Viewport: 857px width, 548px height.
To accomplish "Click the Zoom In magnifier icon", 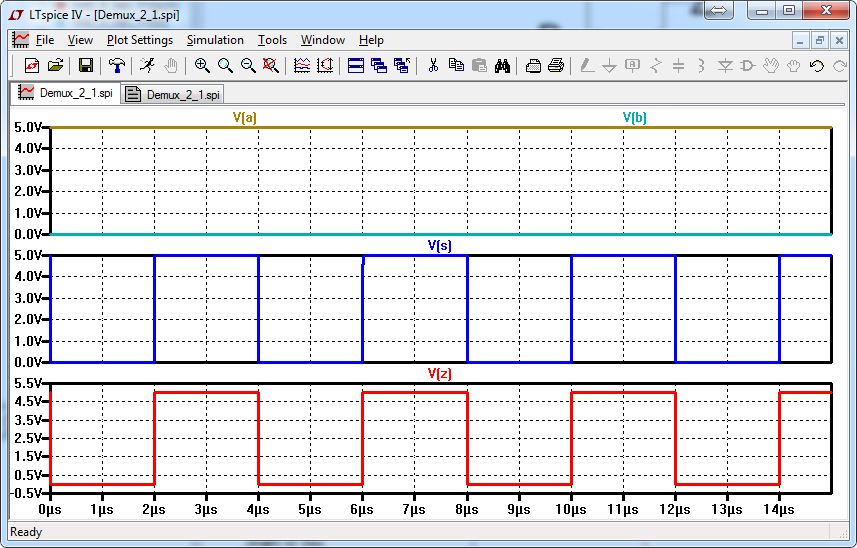I will [x=202, y=66].
